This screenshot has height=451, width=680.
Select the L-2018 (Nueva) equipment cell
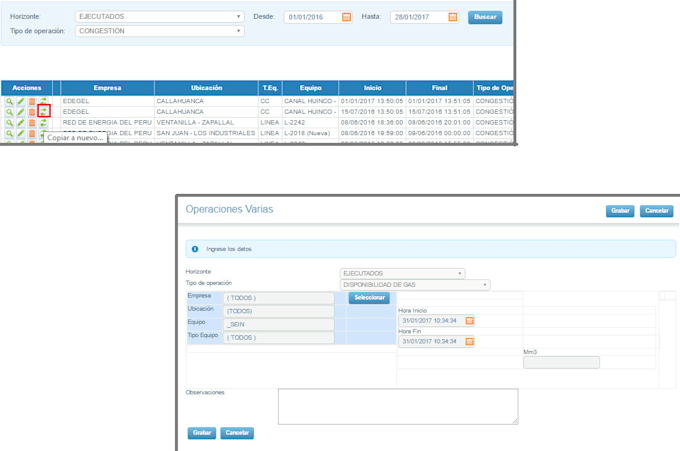(311, 133)
